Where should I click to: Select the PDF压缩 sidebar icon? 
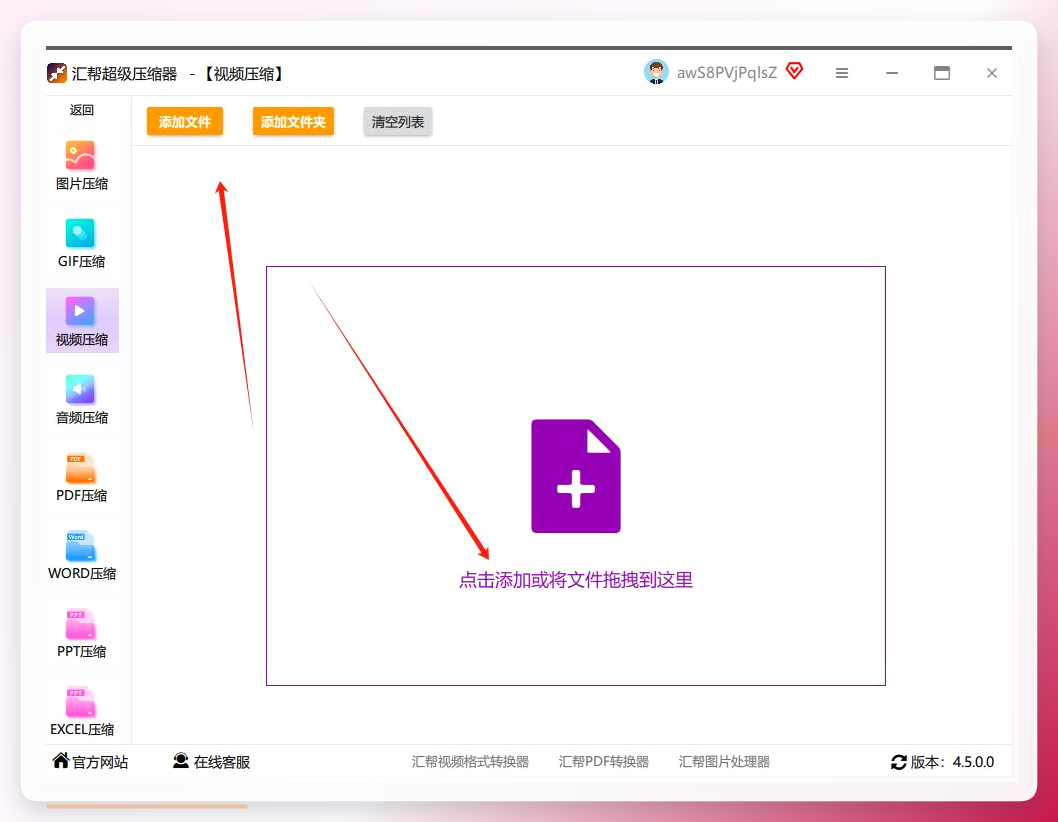pyautogui.click(x=80, y=468)
